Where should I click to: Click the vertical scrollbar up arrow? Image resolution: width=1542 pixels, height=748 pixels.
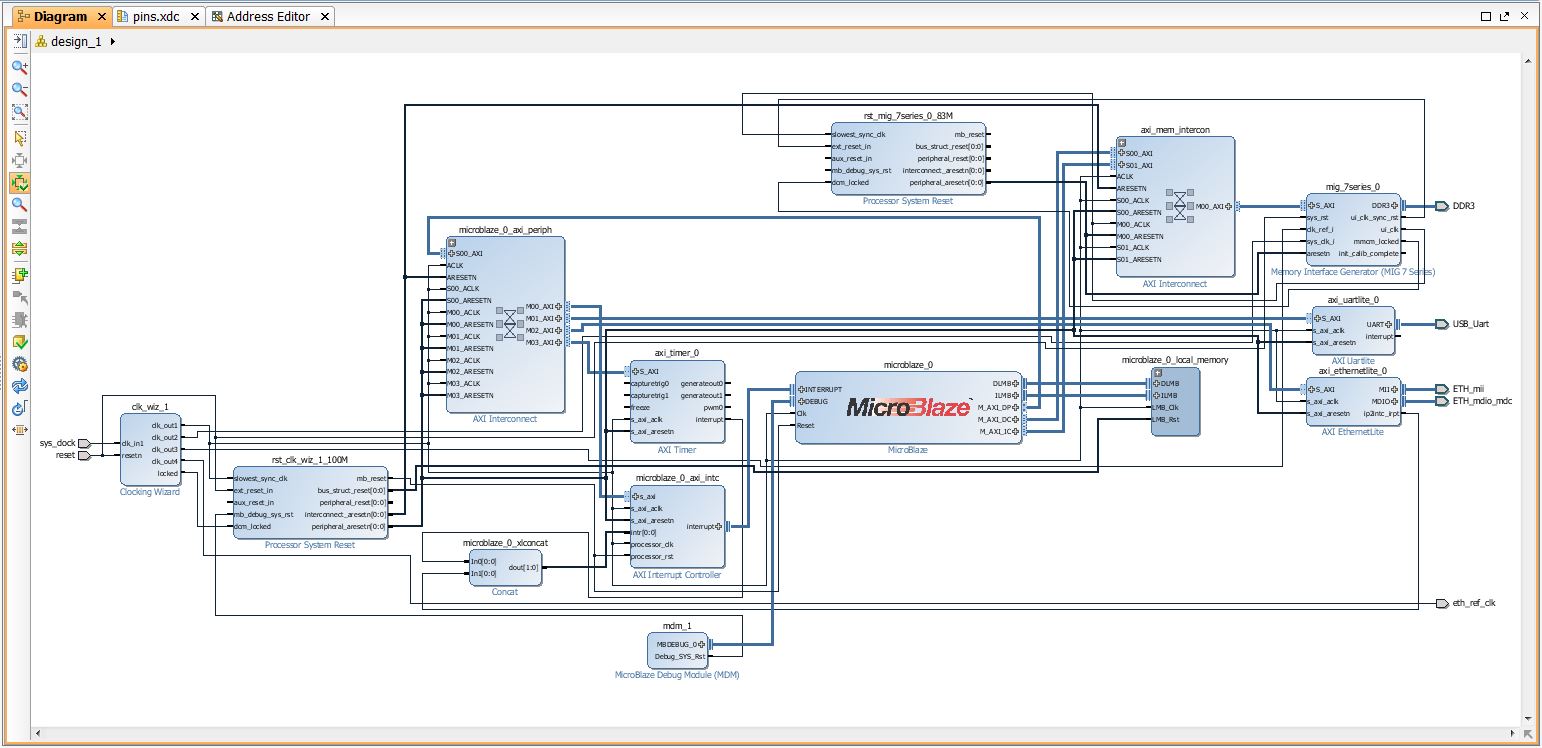coord(1527,61)
